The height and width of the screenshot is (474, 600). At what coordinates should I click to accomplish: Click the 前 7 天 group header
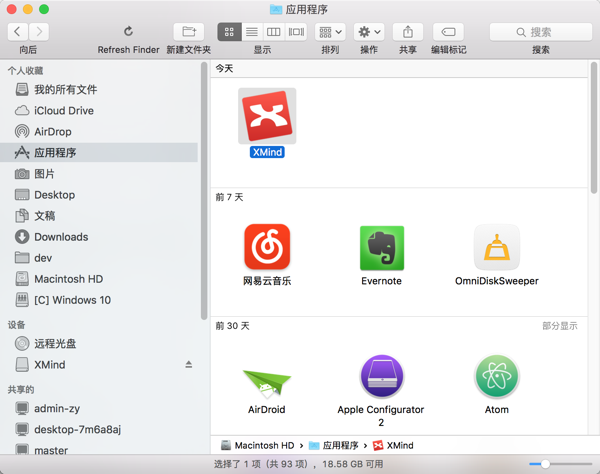tap(229, 197)
